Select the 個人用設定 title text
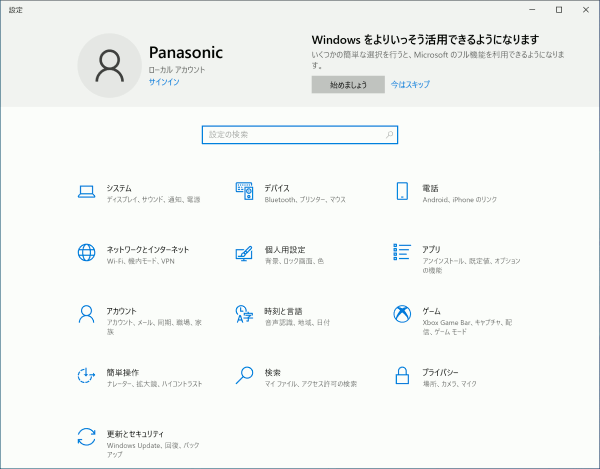This screenshot has width=600, height=469. point(285,250)
